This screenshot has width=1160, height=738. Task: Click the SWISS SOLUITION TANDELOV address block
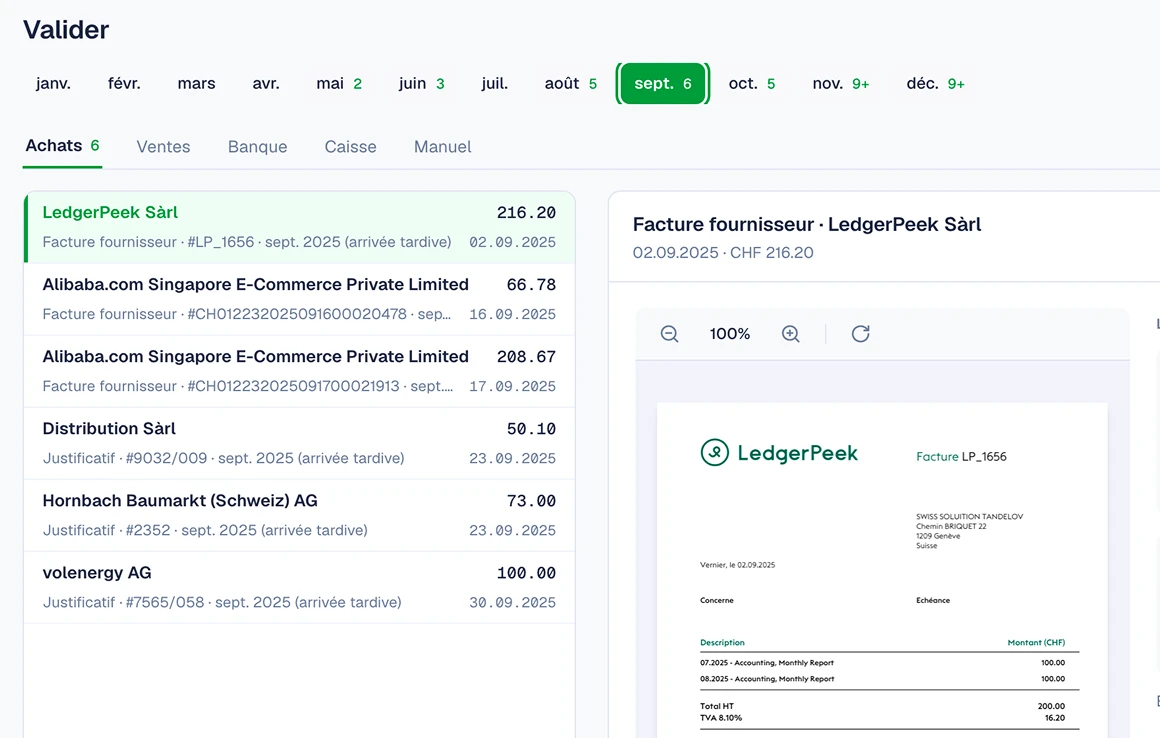(x=969, y=531)
